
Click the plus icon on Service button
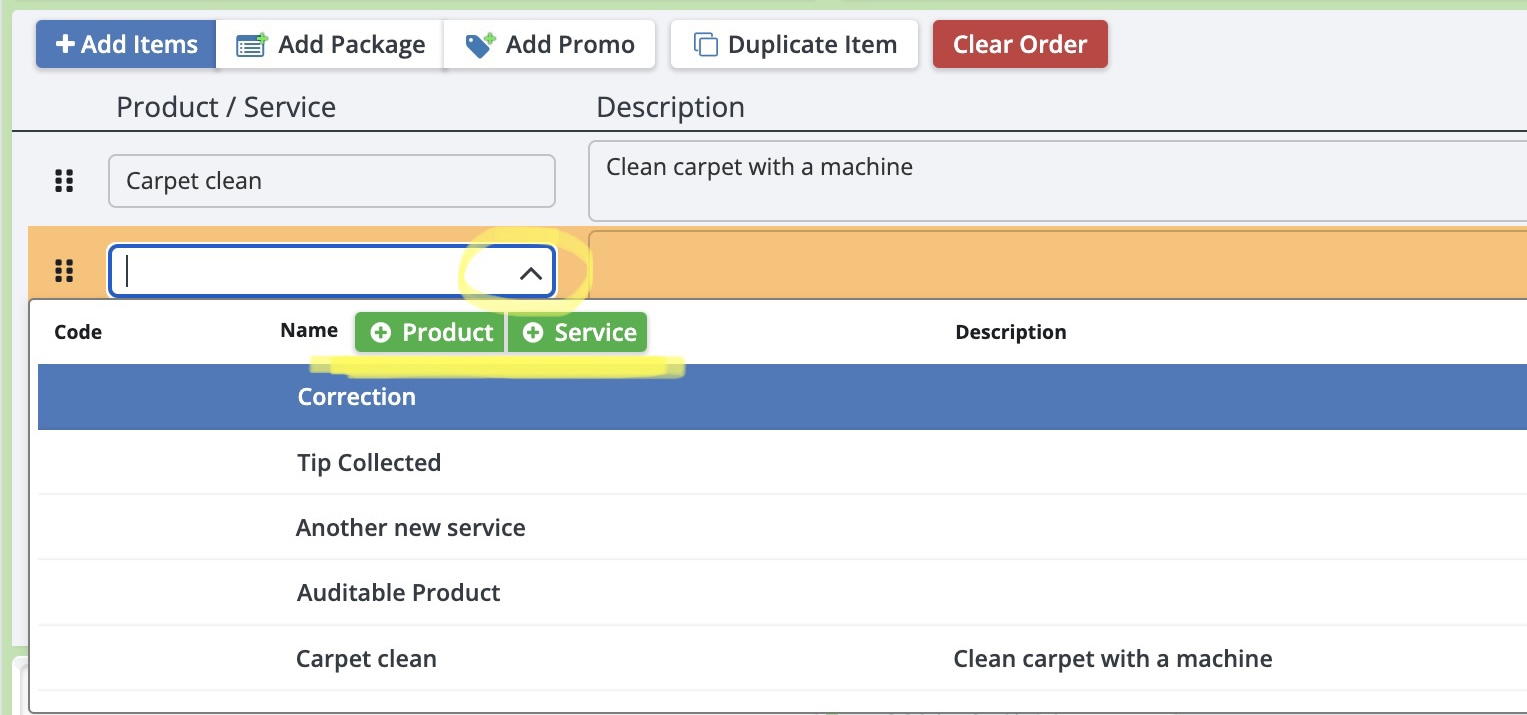click(533, 333)
